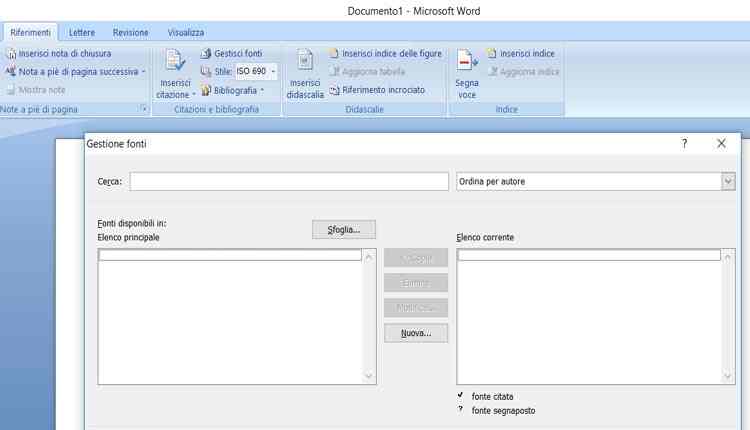Viewport: 750px width, 430px height.
Task: Switch to the Visualizza tab
Action: coord(186,33)
